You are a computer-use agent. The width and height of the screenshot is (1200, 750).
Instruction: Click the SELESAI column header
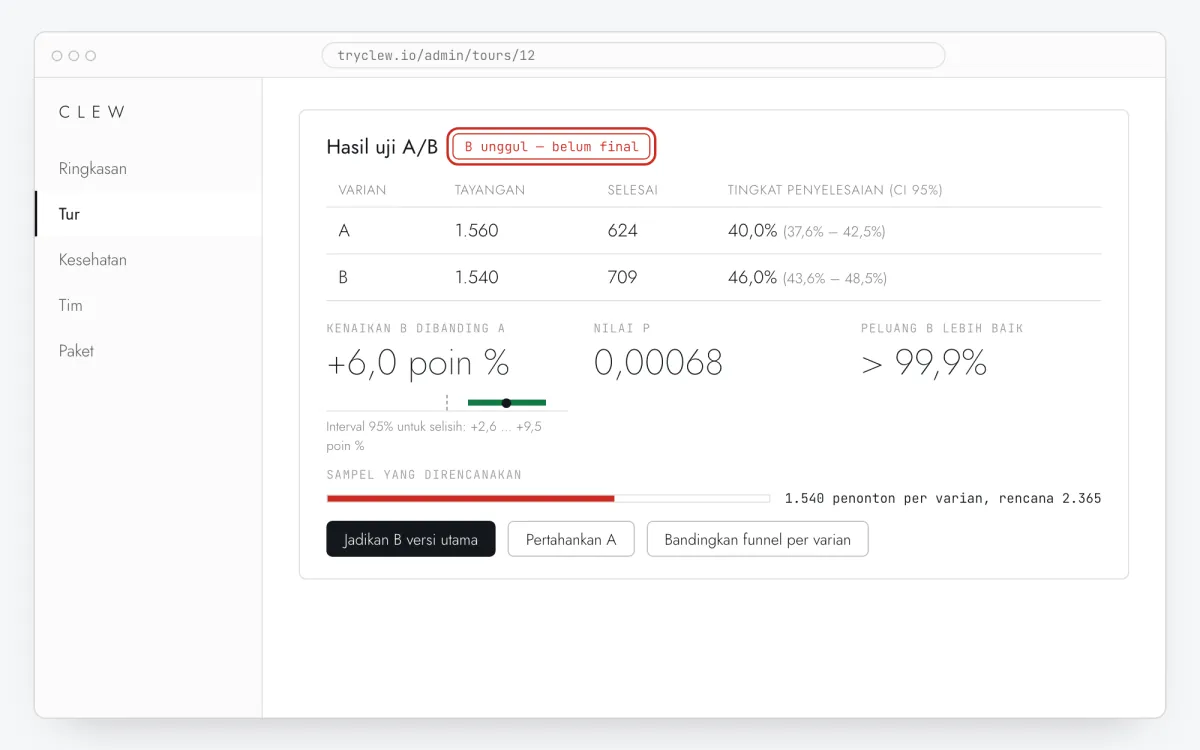633,190
